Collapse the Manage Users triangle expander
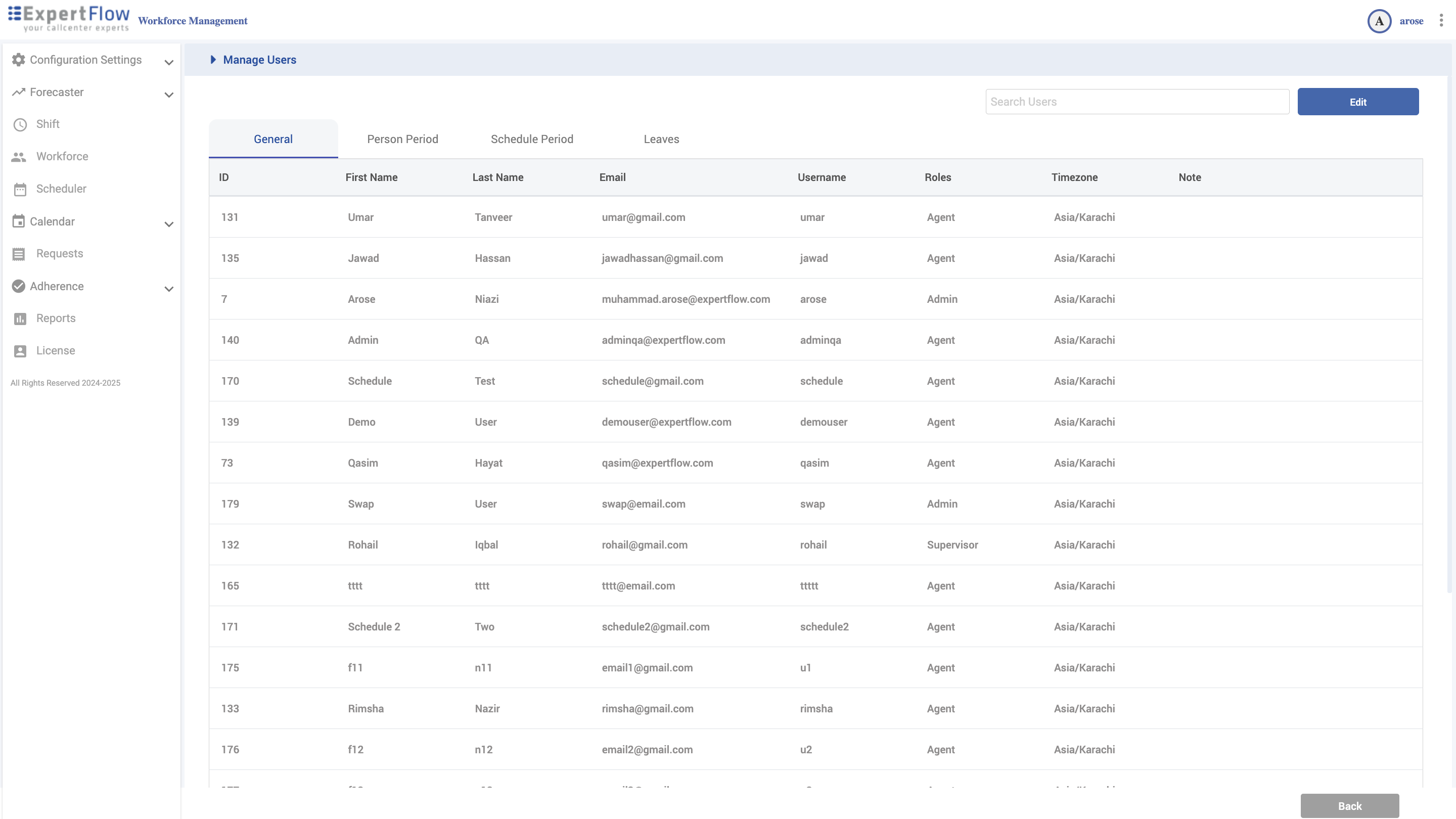 coord(213,60)
